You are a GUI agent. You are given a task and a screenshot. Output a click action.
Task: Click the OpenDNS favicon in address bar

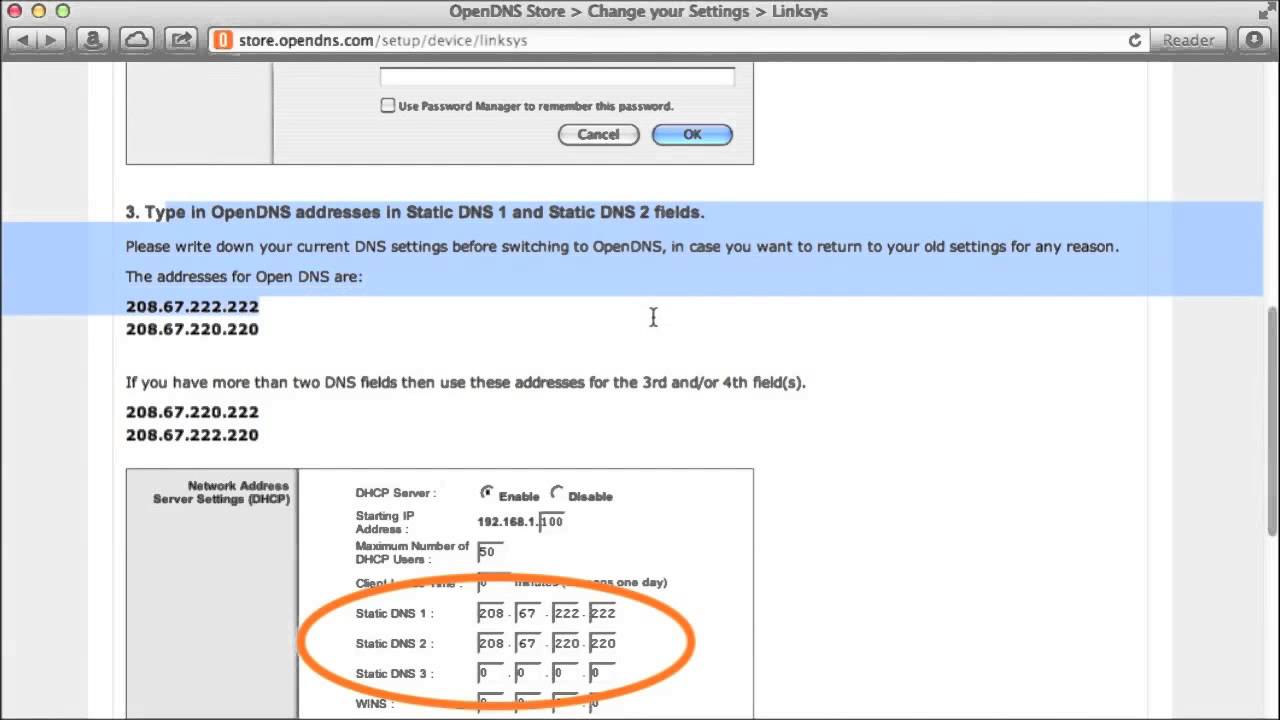coord(223,40)
